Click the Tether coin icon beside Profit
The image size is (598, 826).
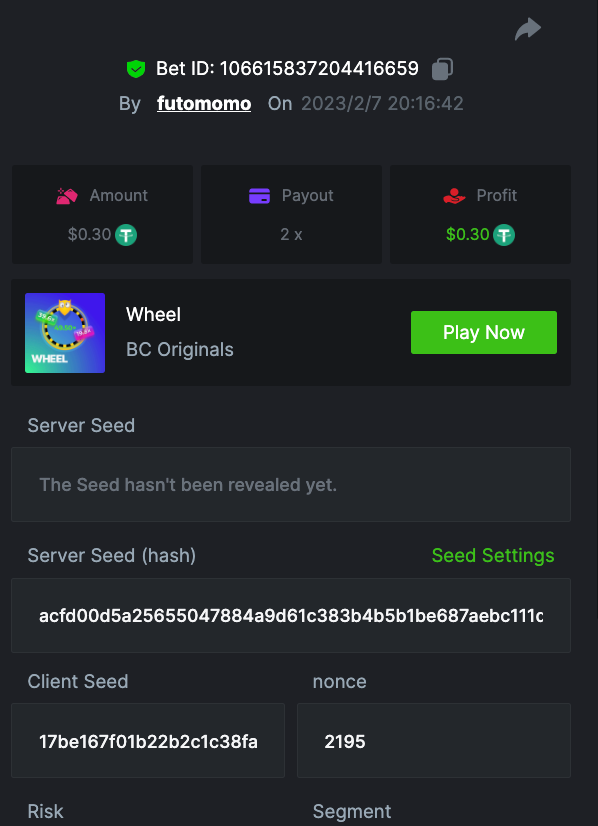(504, 234)
